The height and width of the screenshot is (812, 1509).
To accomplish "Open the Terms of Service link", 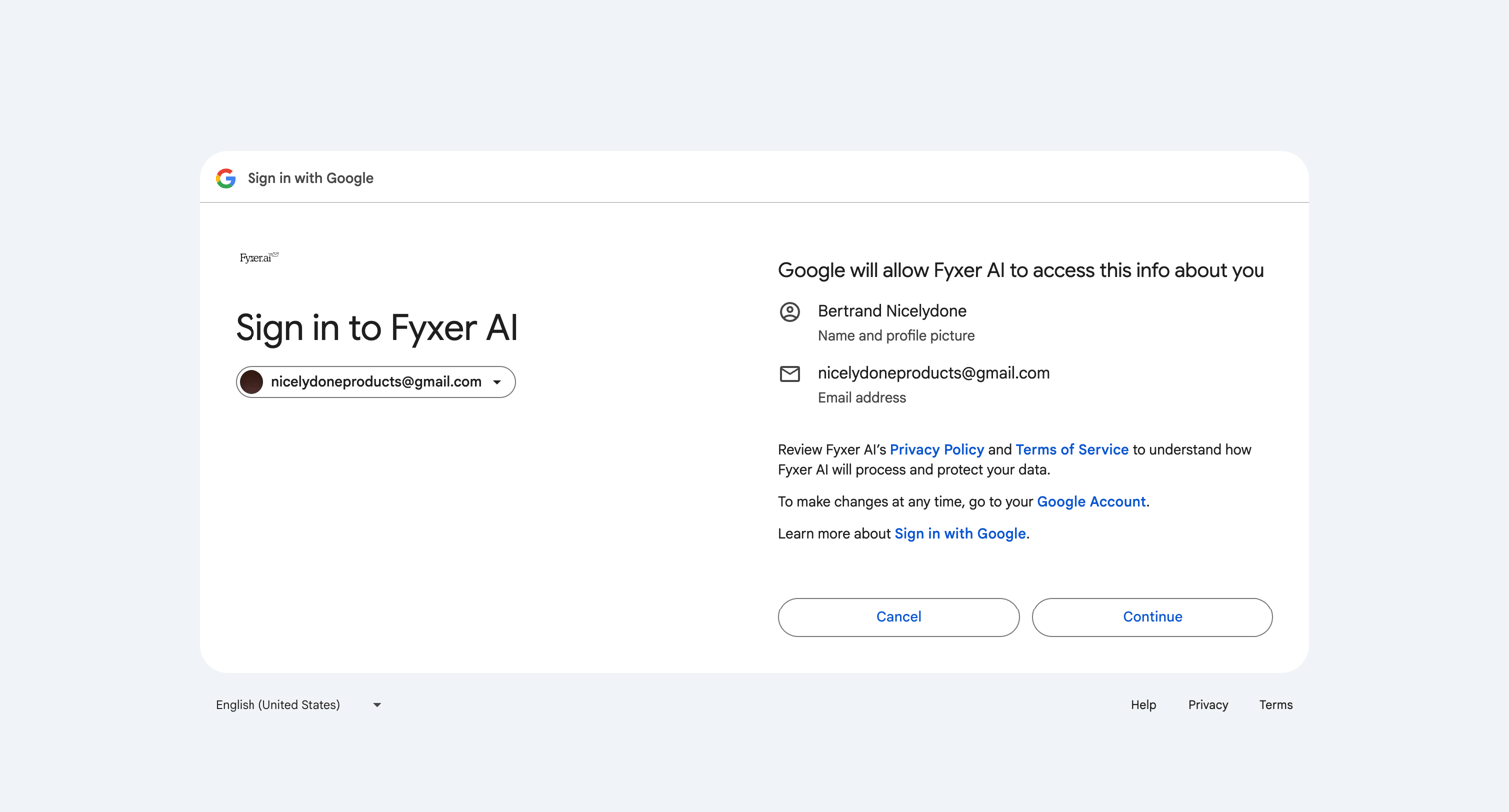I will [1072, 450].
